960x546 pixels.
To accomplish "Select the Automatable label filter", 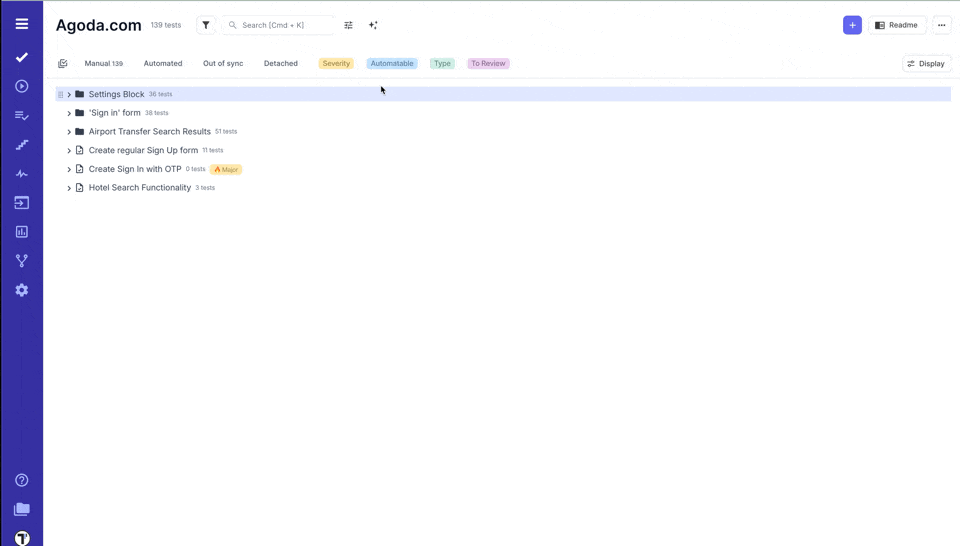I will 392,64.
